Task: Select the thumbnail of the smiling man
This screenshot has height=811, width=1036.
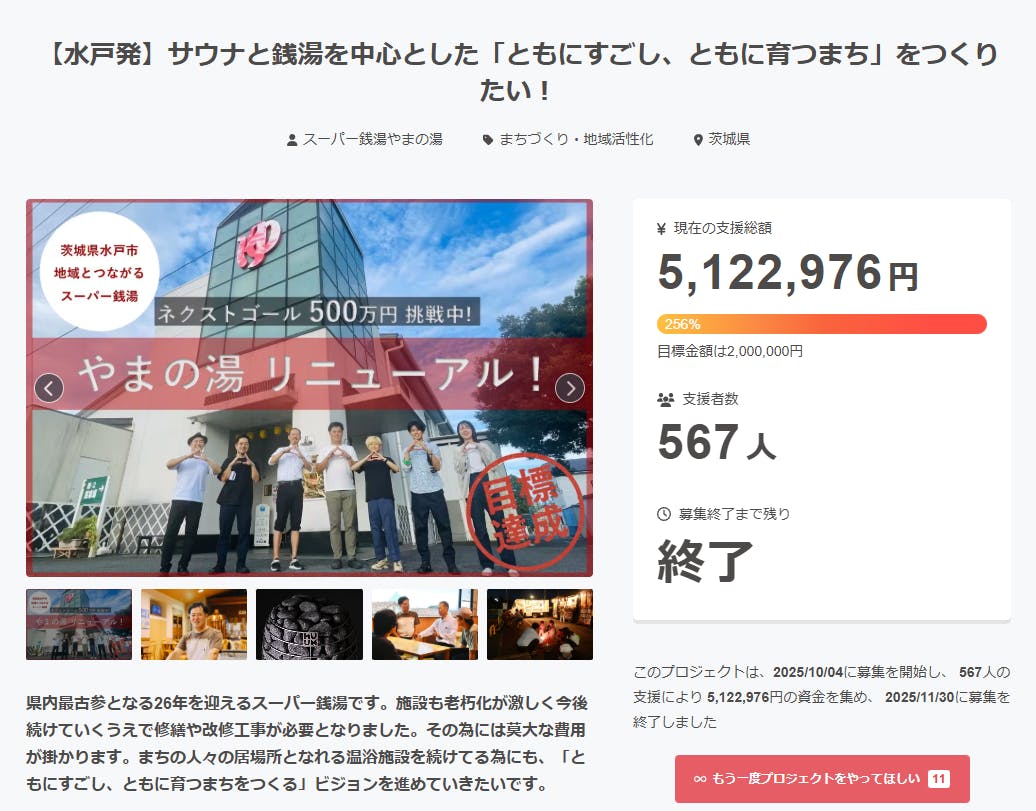Action: (x=194, y=624)
